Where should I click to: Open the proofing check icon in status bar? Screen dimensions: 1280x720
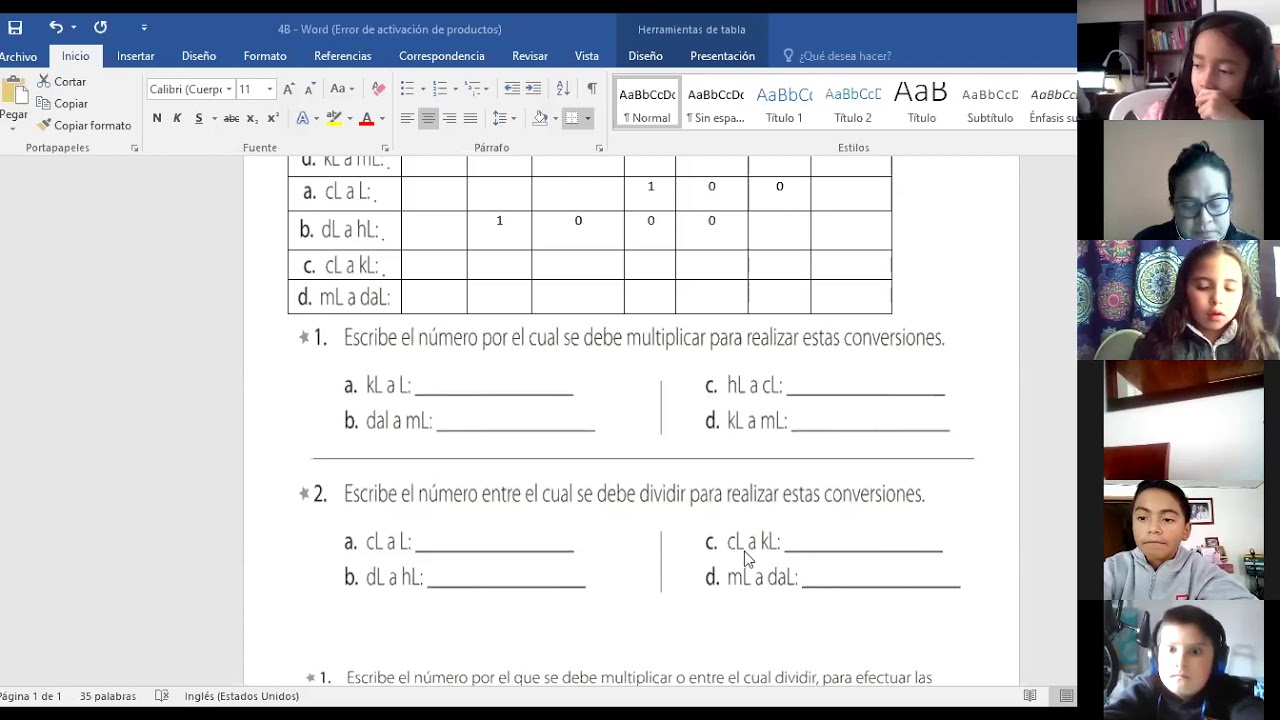[x=162, y=696]
